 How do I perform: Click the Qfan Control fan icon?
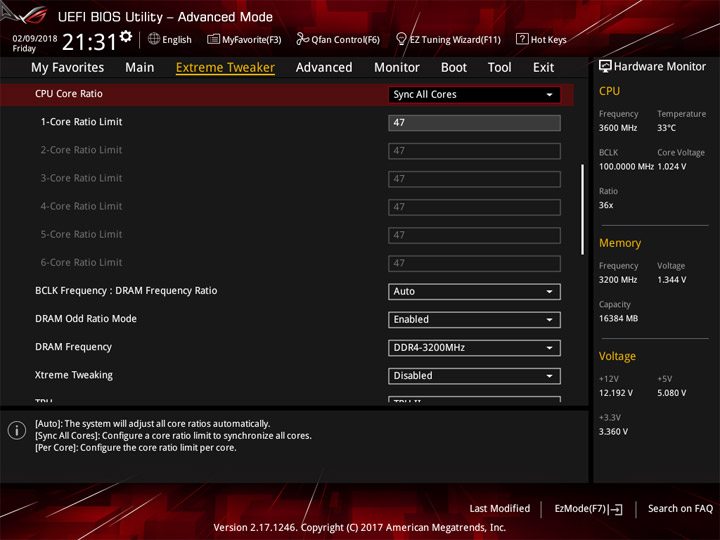tap(302, 39)
